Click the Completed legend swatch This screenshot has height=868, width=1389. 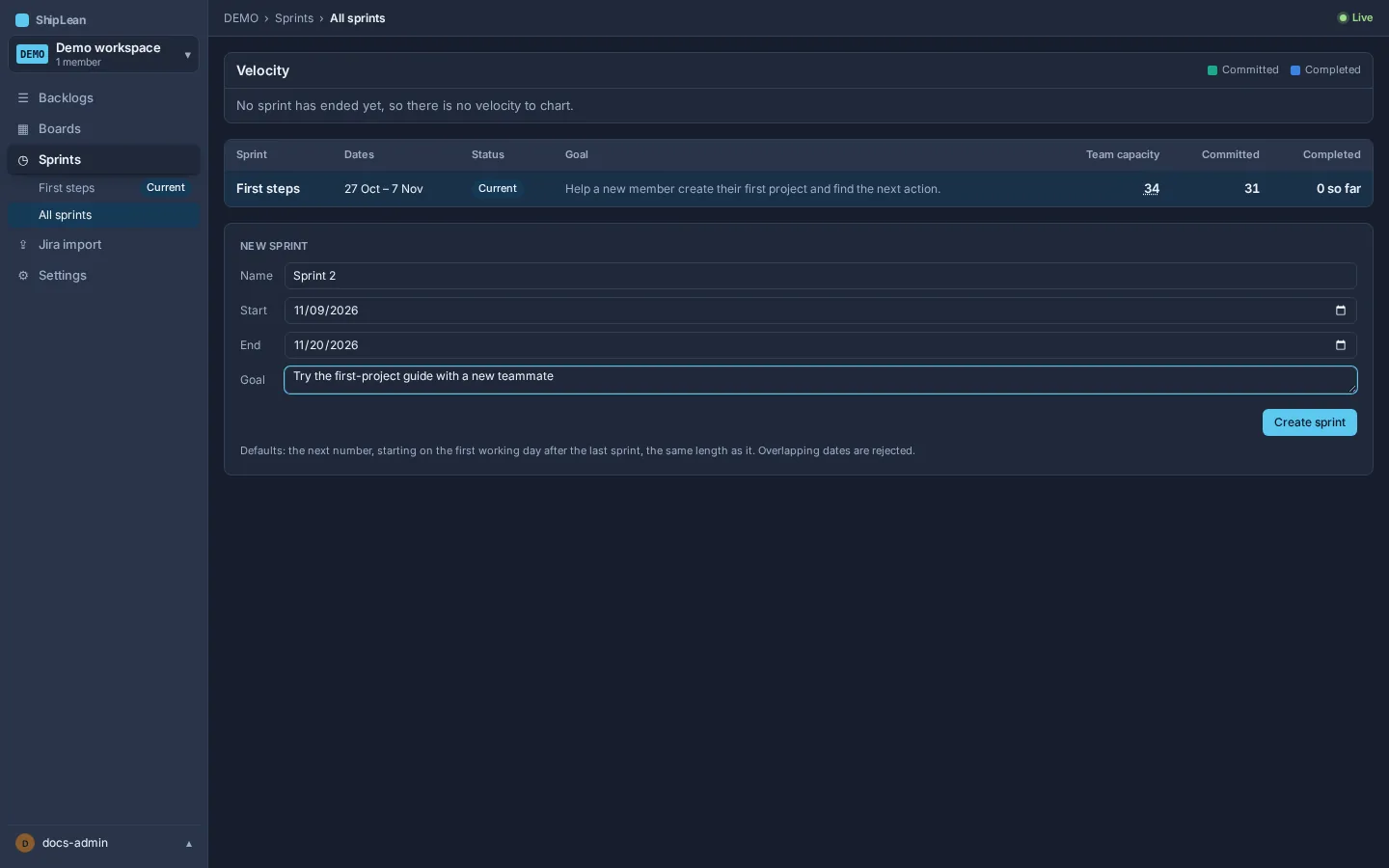(1295, 70)
